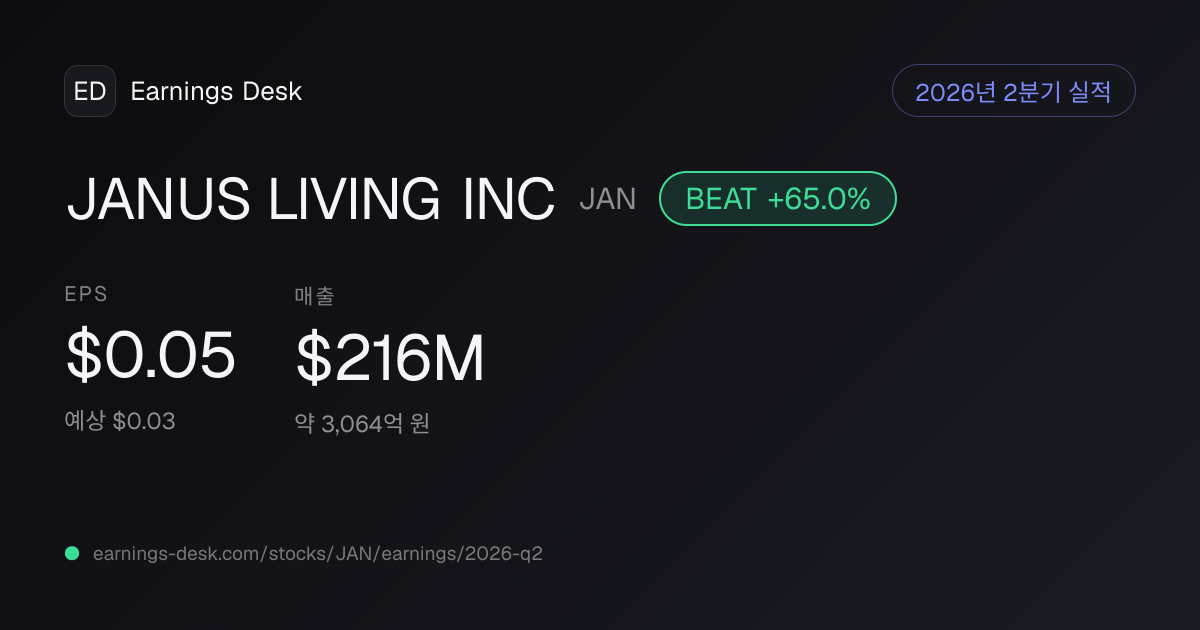The image size is (1200, 630).
Task: Select the JAN ticker symbol next to title
Action: coord(608,199)
